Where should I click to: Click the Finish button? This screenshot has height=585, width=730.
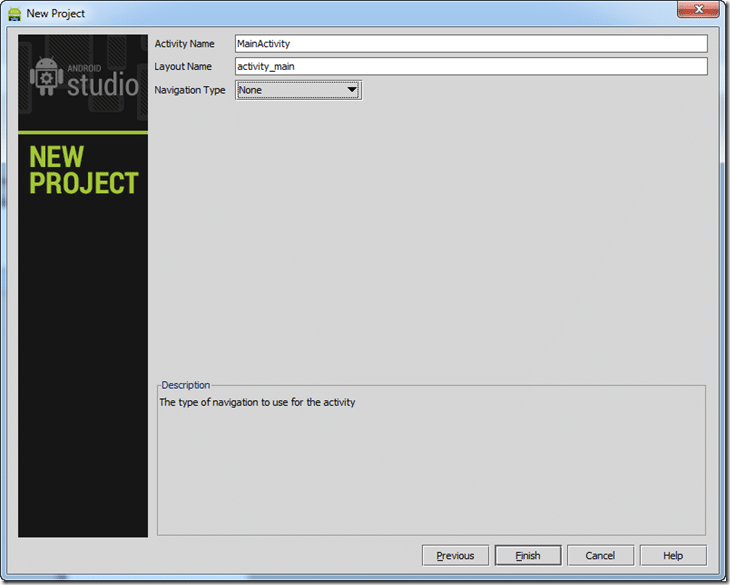528,555
